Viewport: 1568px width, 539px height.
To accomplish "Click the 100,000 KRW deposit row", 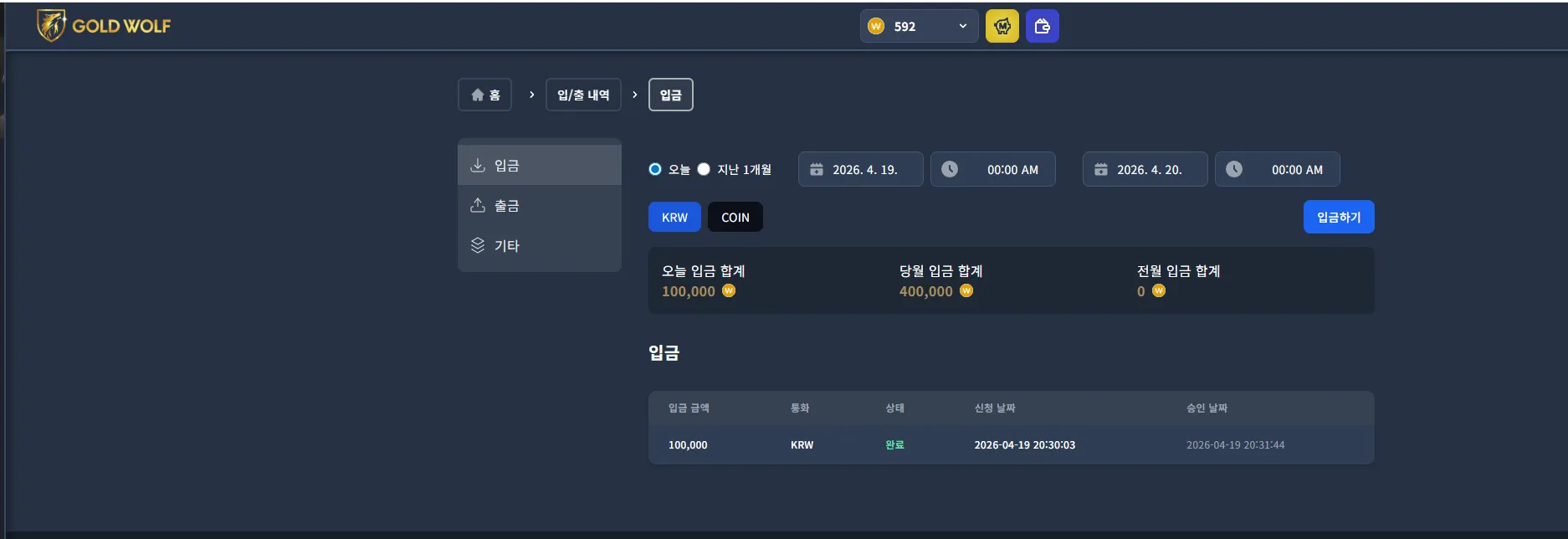I will click(1012, 444).
